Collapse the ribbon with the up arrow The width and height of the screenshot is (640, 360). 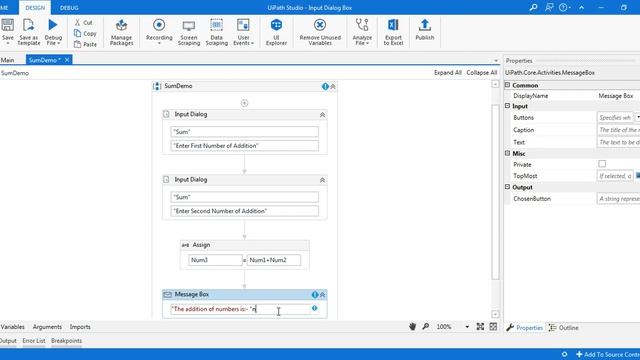(x=581, y=7)
